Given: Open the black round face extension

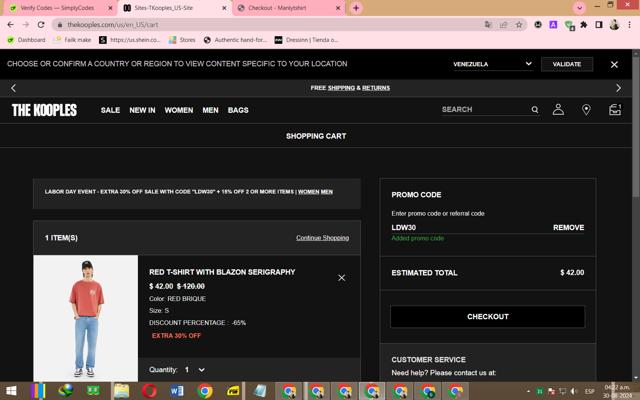Looking at the screenshot, I should [538, 24].
